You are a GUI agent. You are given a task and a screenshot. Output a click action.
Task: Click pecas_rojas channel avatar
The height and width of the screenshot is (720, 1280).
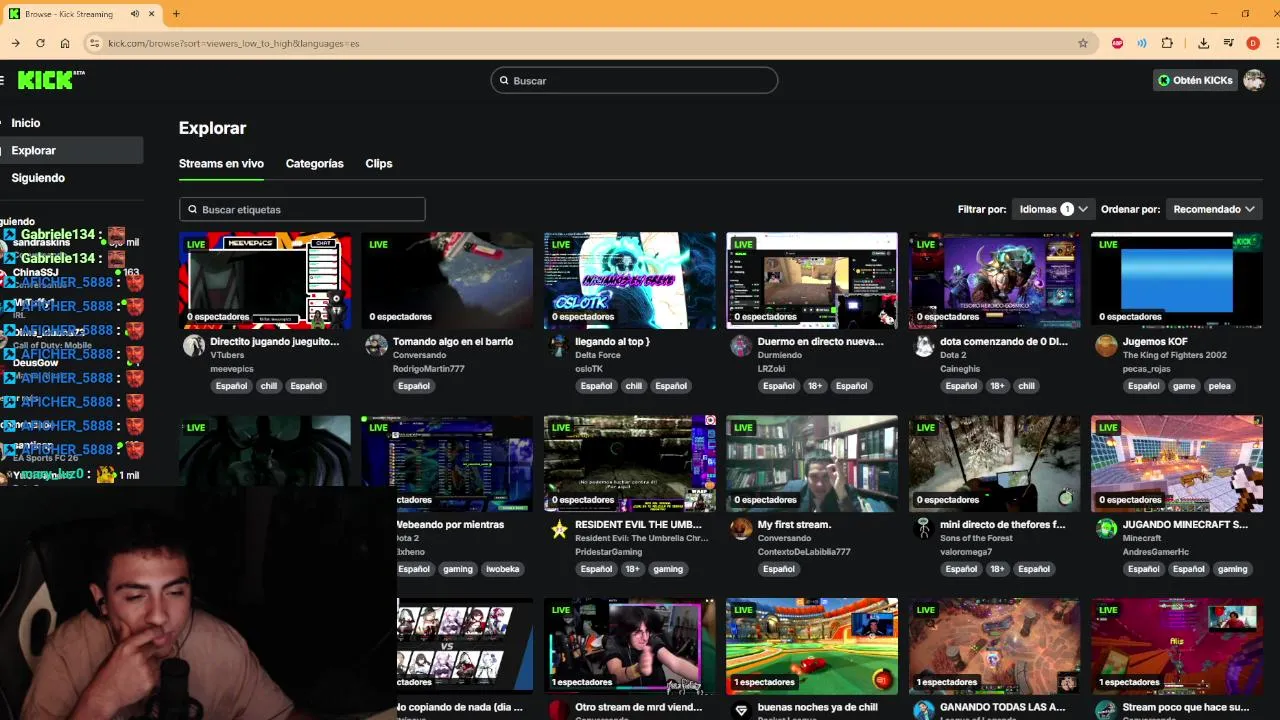1106,346
